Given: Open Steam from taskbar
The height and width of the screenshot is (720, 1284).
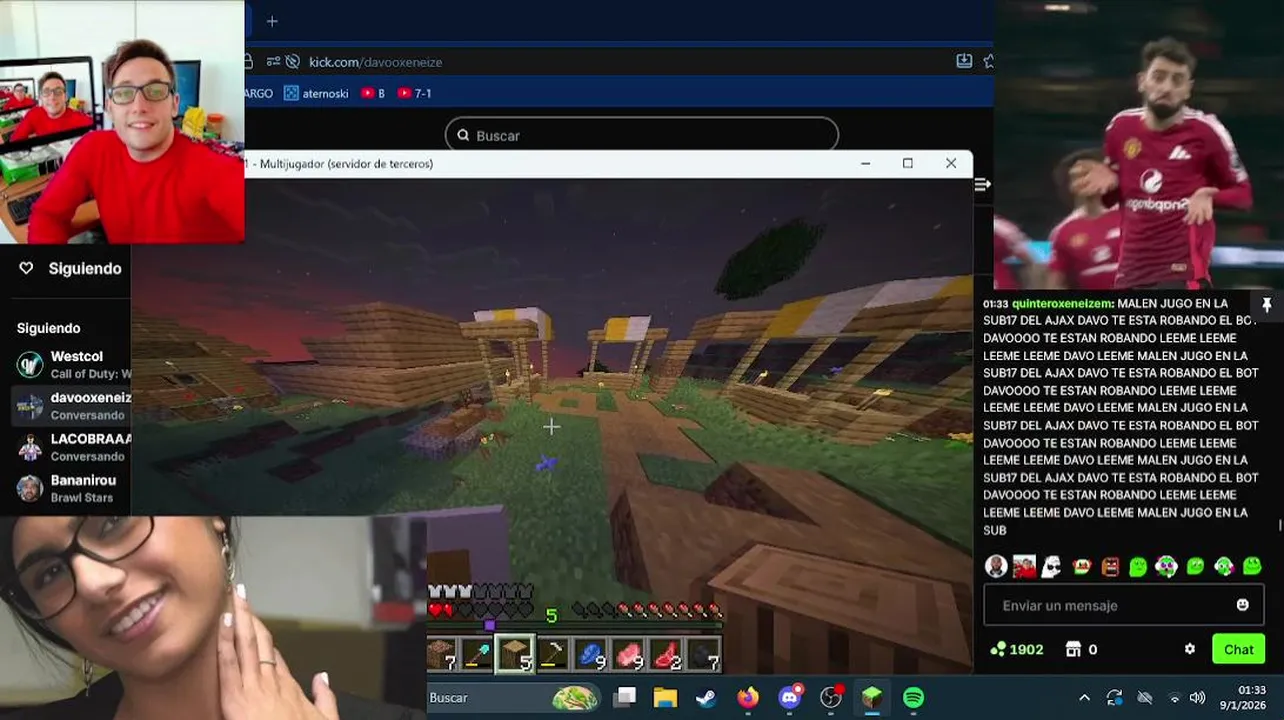Looking at the screenshot, I should pos(706,697).
